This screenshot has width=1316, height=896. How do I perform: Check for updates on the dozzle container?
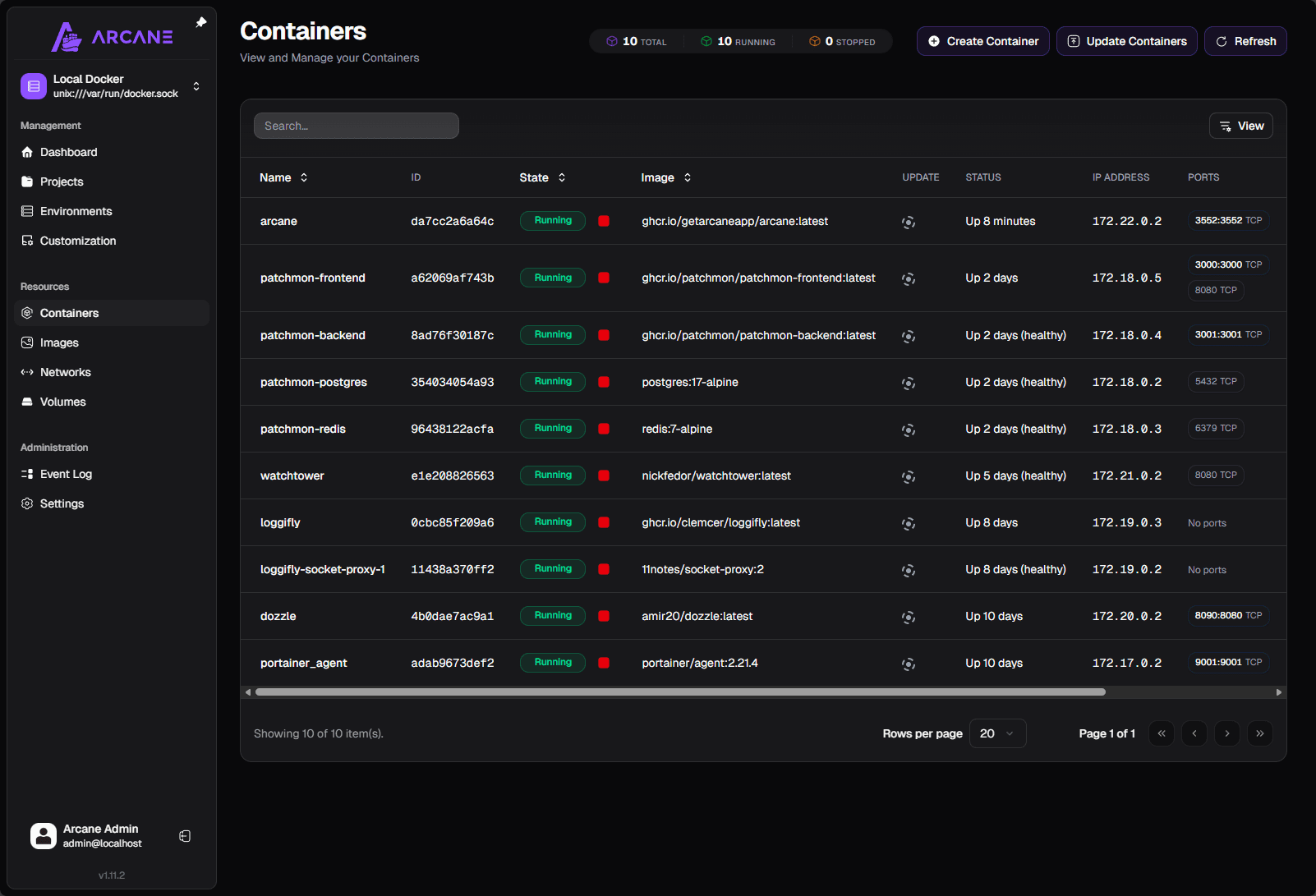coord(909,616)
